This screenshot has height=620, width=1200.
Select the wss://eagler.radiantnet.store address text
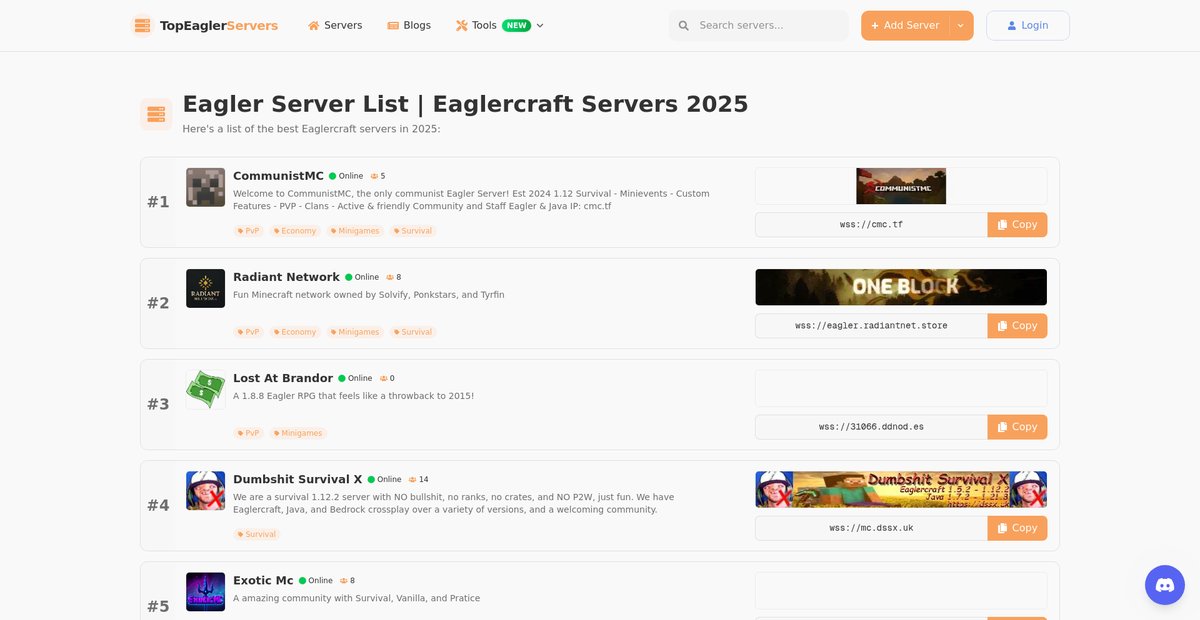coord(872,326)
